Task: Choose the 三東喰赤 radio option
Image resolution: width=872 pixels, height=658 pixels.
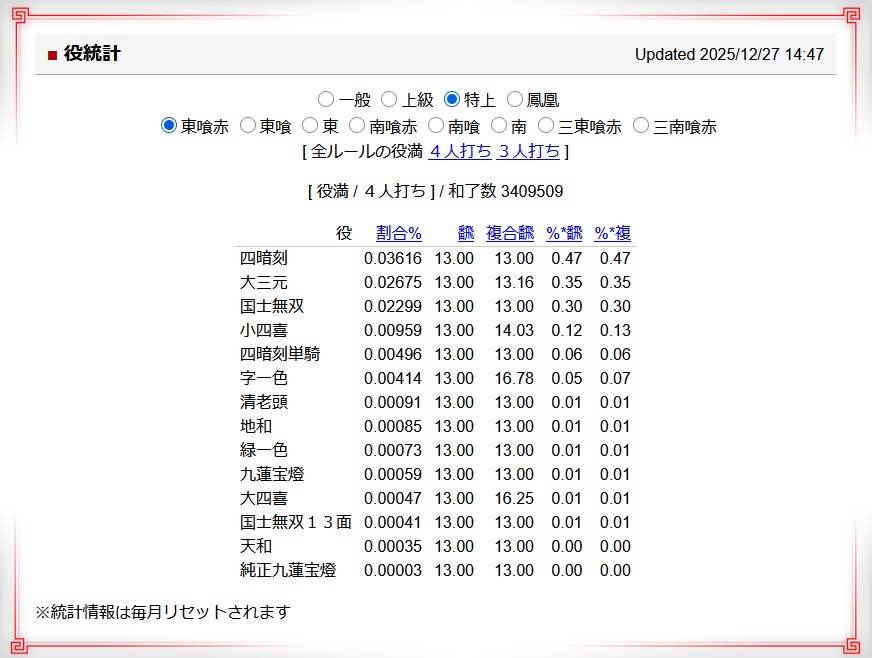Action: point(546,126)
